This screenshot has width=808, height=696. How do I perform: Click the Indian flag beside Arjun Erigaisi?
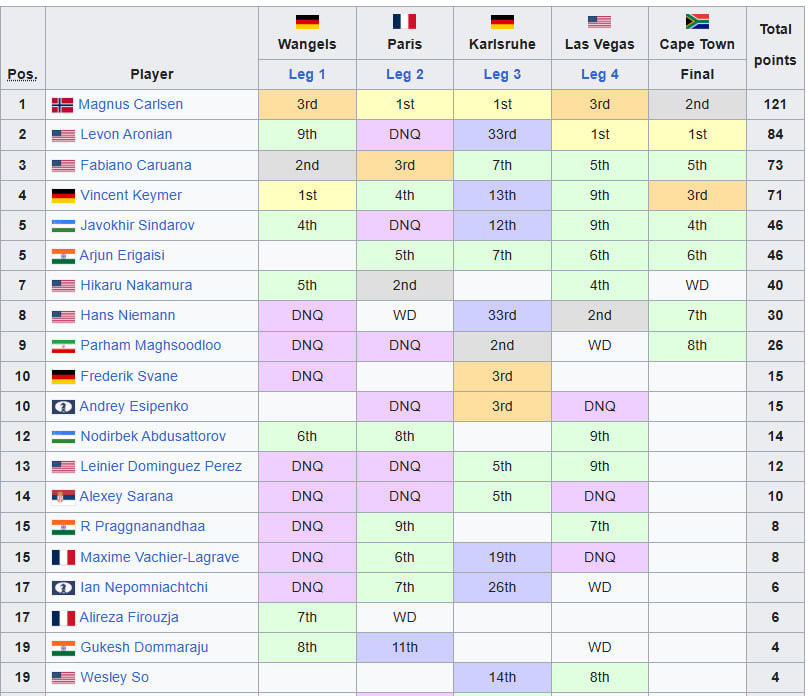(x=63, y=256)
